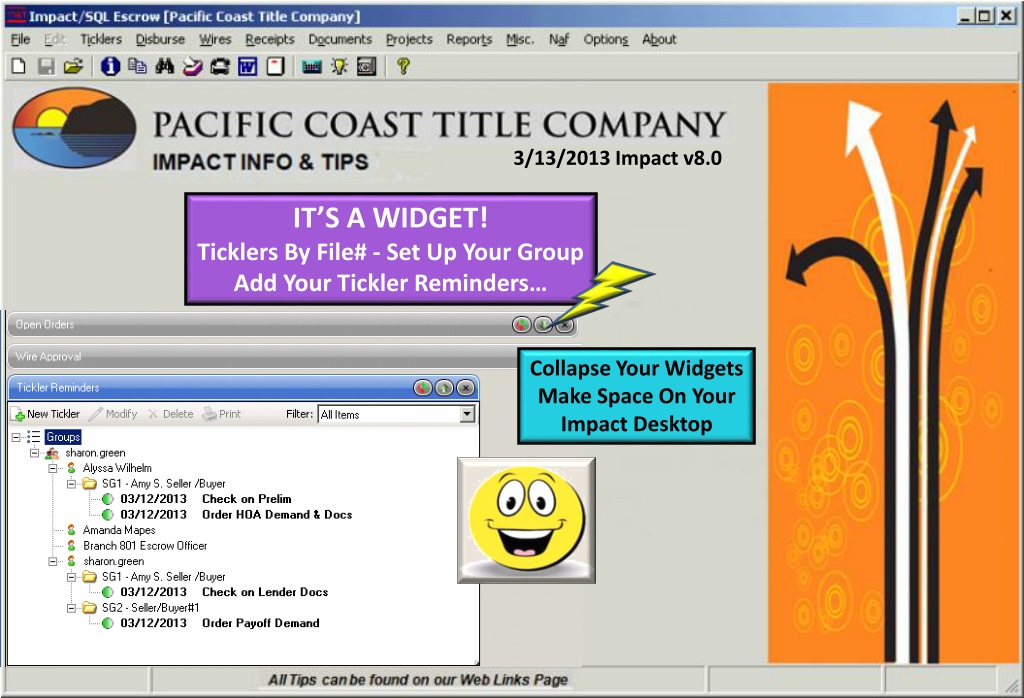Image resolution: width=1024 pixels, height=698 pixels.
Task: Click the purple scanner toolbar icon
Action: [x=192, y=66]
